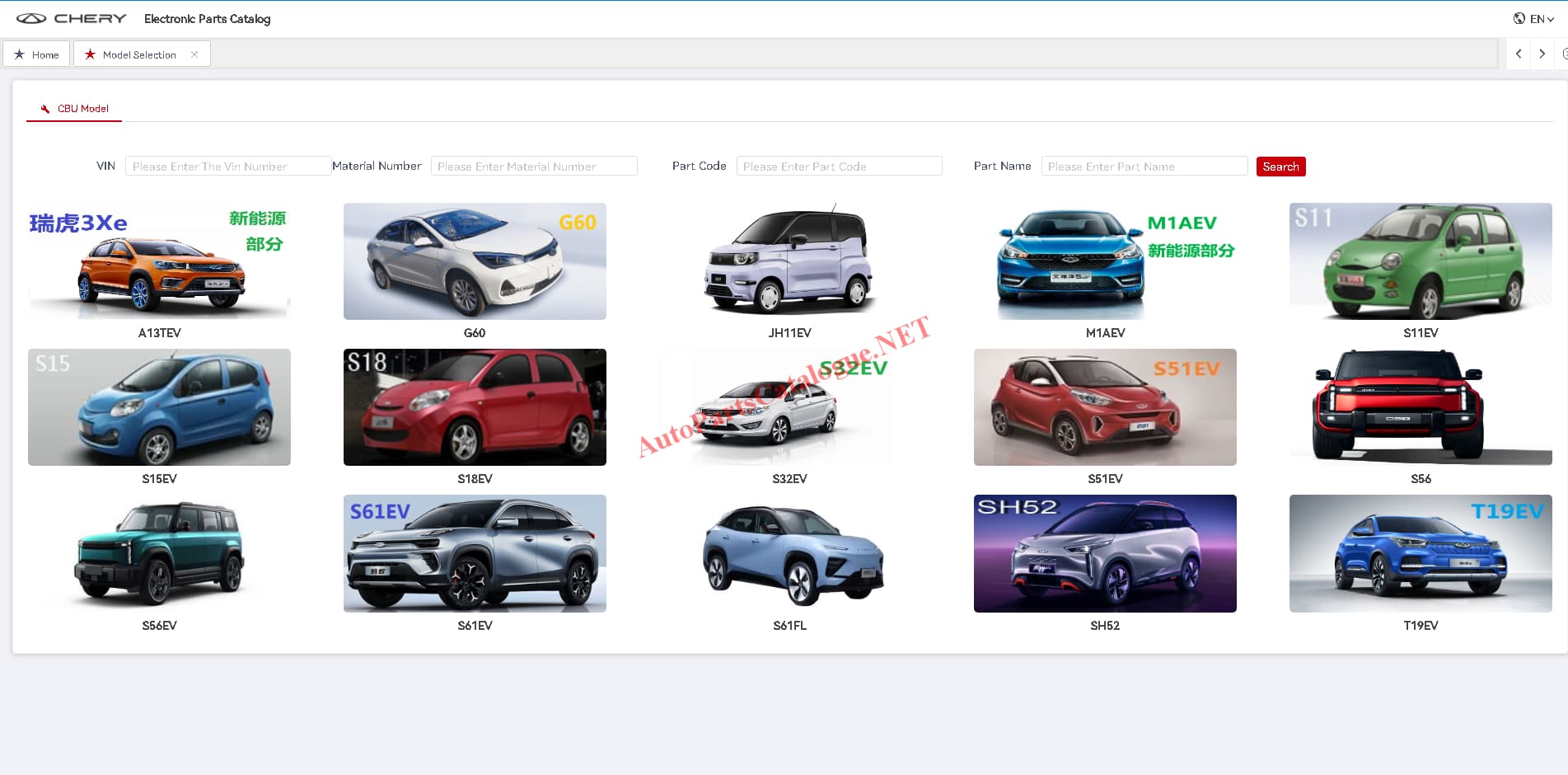Click the M1AEV model label
This screenshot has height=775, width=1568.
click(x=1105, y=333)
